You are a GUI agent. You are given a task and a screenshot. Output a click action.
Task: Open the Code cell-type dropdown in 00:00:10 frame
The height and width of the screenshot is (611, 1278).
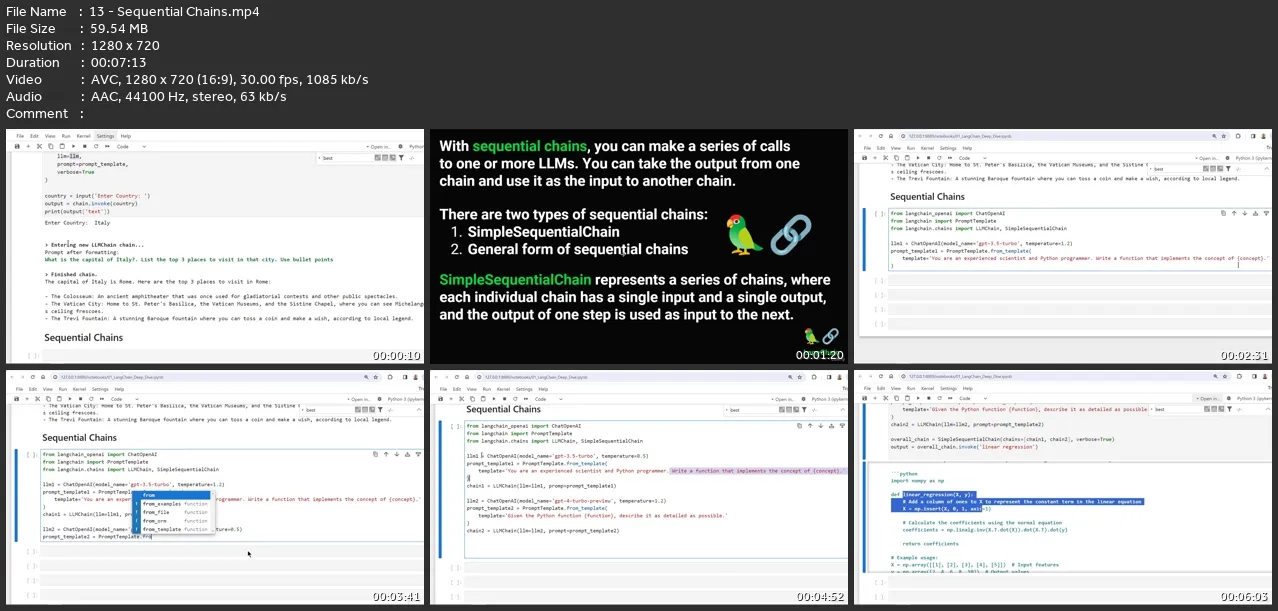[x=131, y=147]
